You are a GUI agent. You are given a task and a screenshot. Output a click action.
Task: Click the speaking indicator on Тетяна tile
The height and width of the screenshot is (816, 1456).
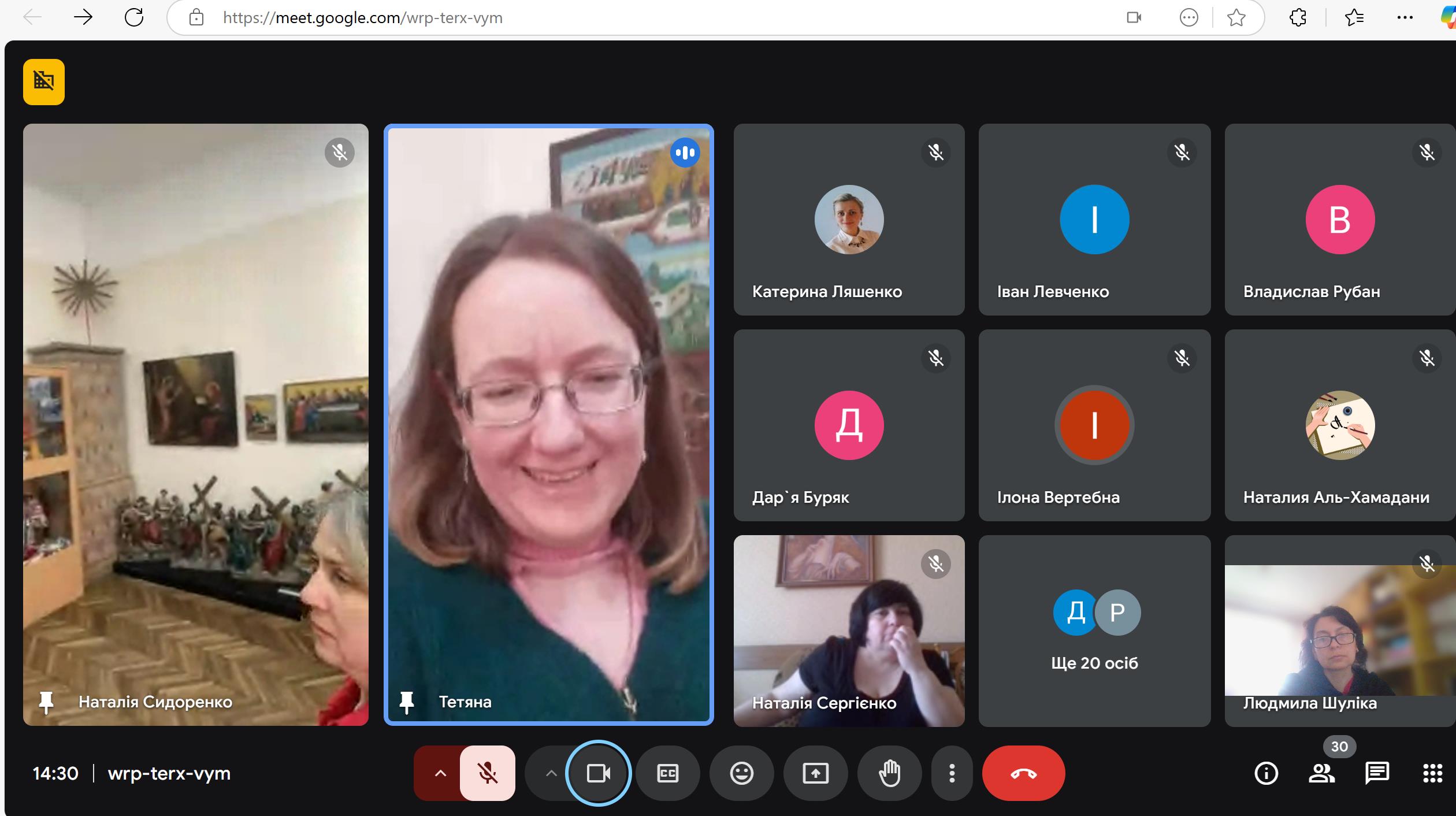pyautogui.click(x=685, y=153)
